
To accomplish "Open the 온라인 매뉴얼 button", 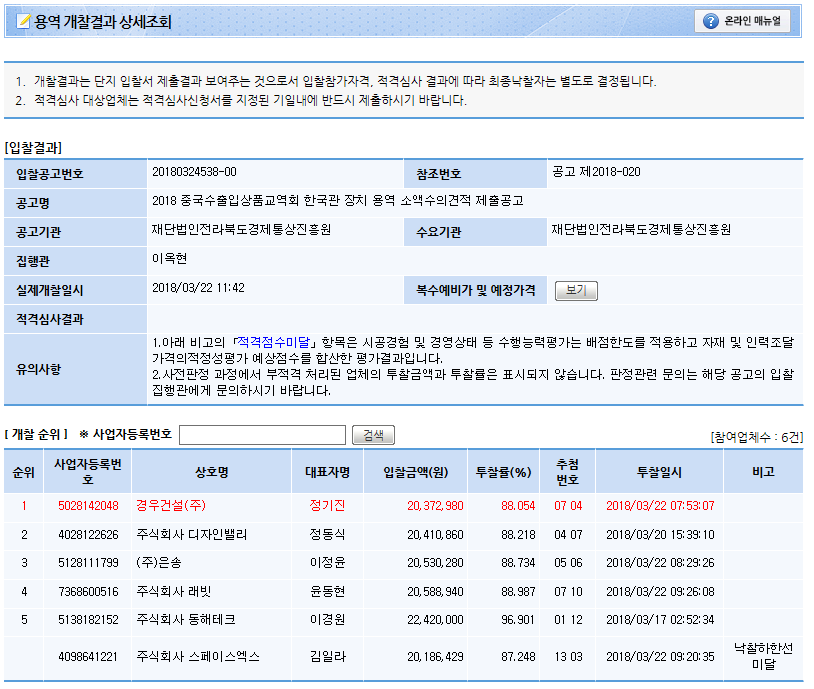I will point(744,21).
